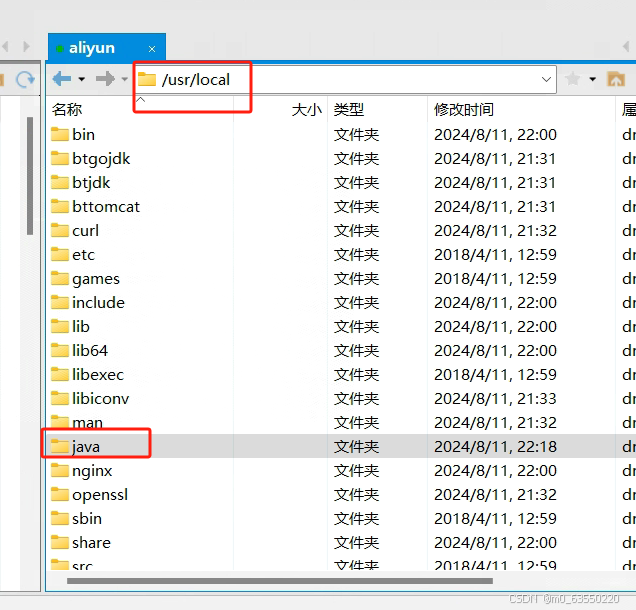Sort by 大小 column header
636x610 pixels.
(306, 110)
